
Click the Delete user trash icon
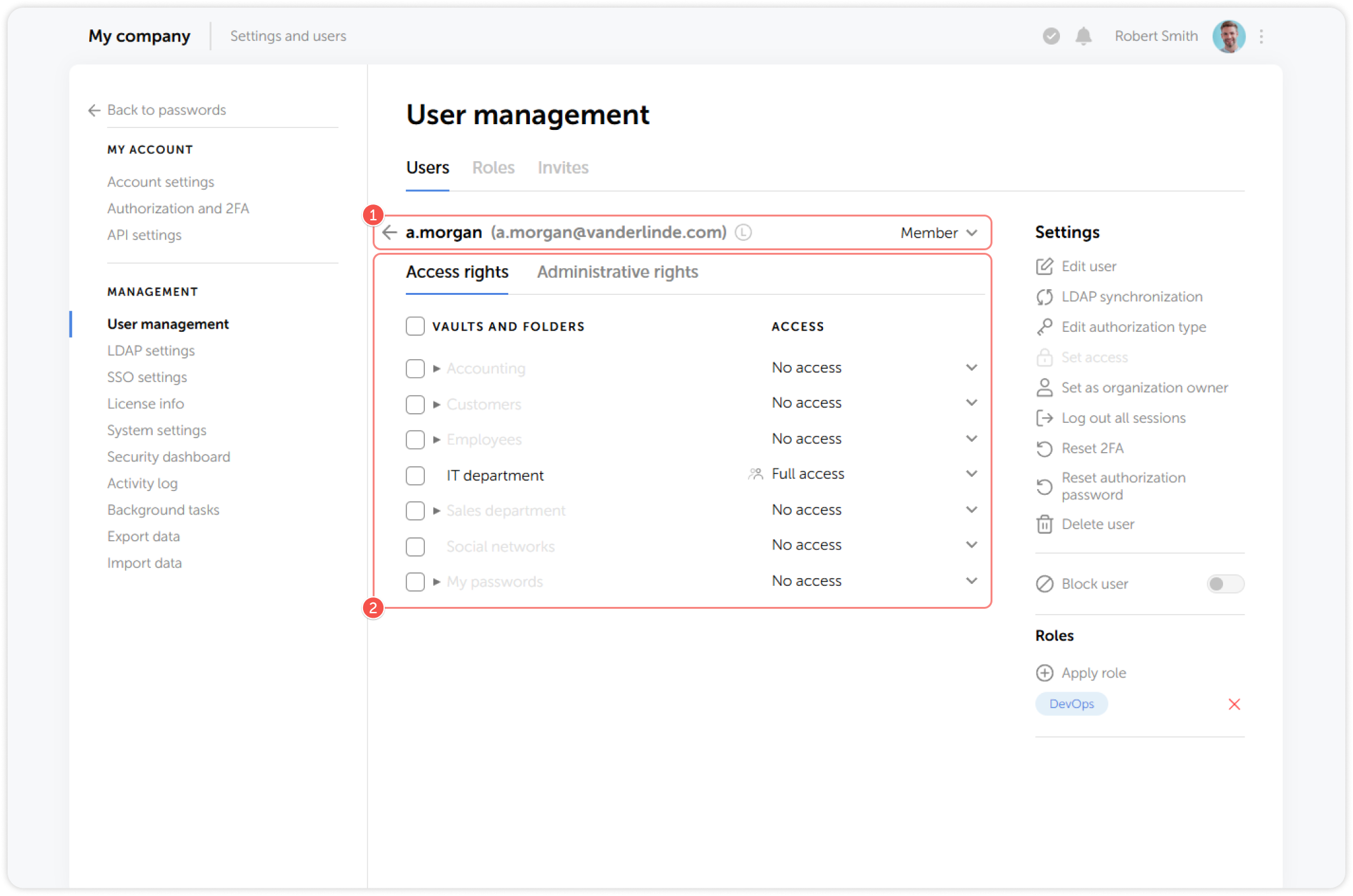pyautogui.click(x=1044, y=524)
